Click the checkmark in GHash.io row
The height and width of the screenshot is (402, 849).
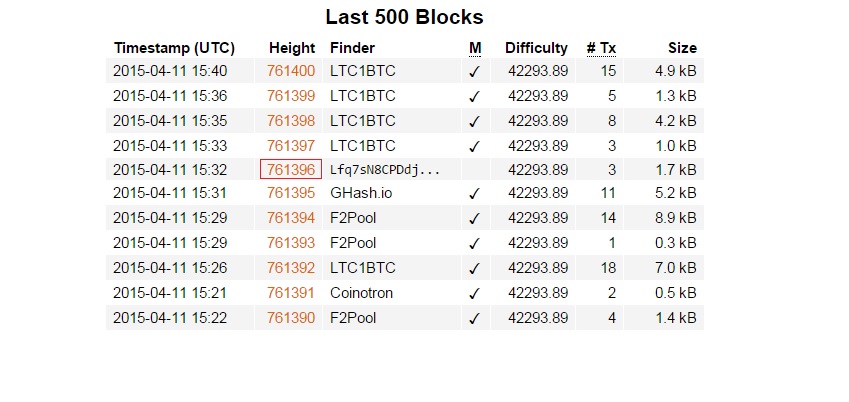point(474,193)
